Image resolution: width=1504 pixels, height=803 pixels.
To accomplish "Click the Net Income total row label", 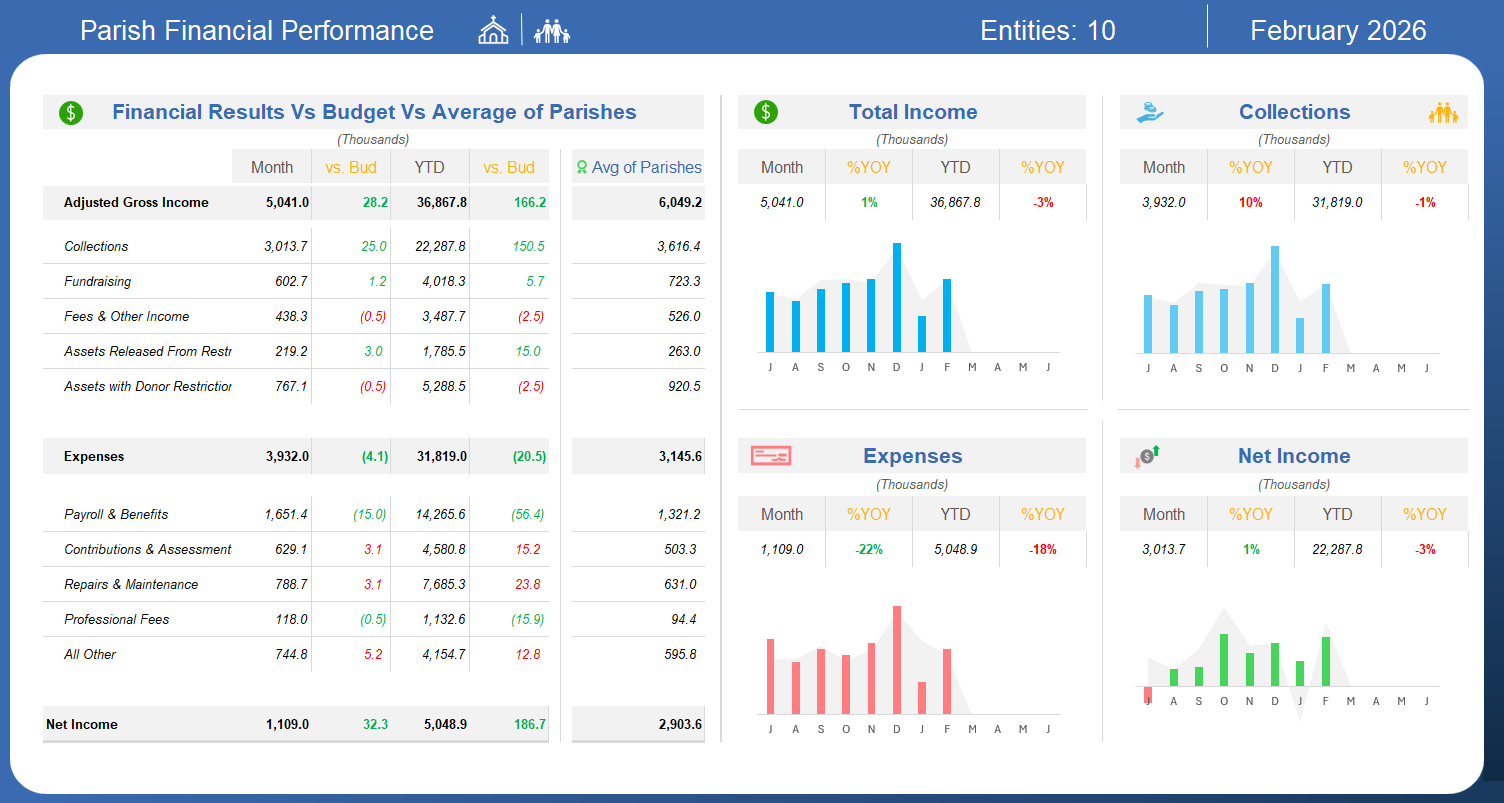I will pyautogui.click(x=82, y=724).
